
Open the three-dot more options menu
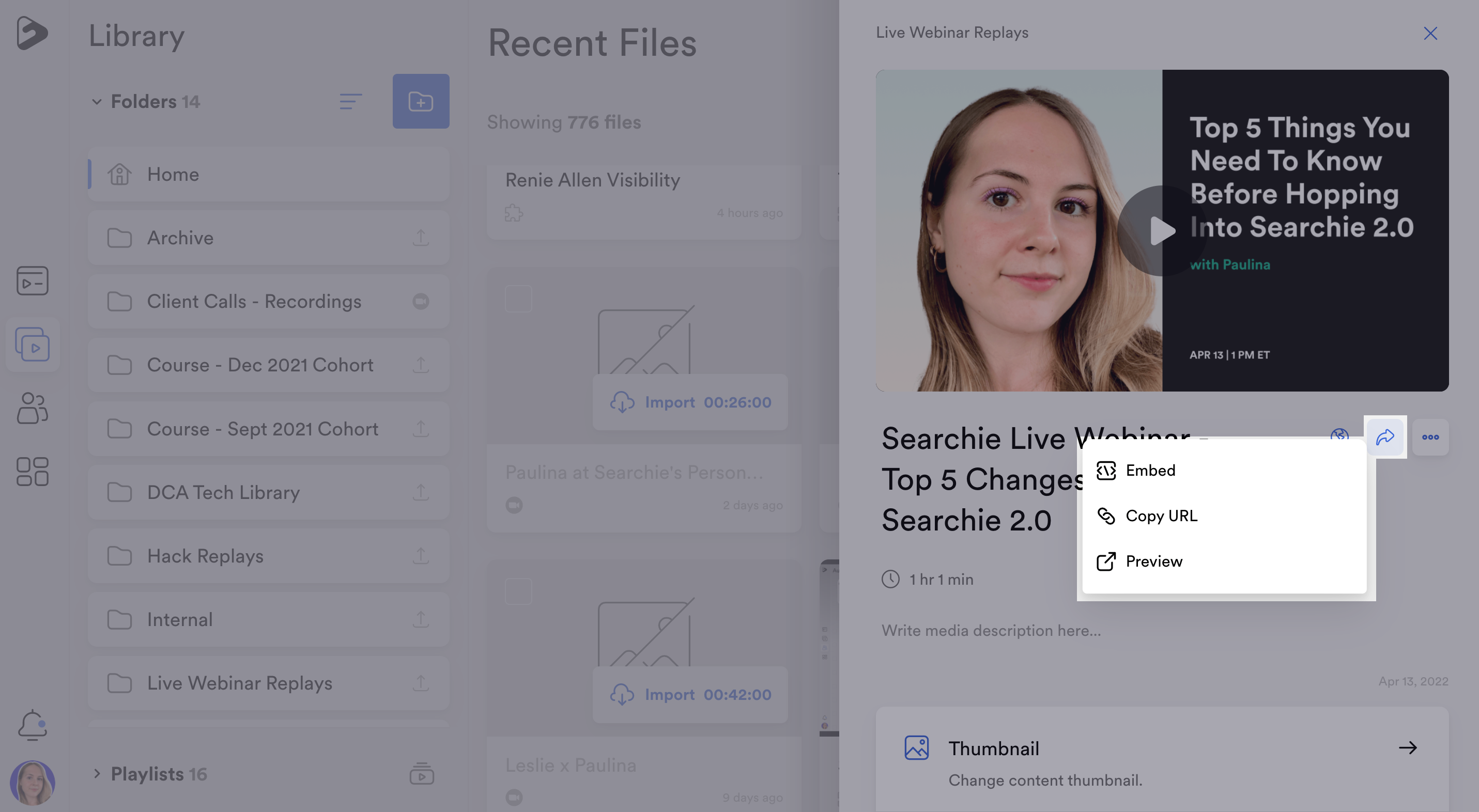point(1430,438)
